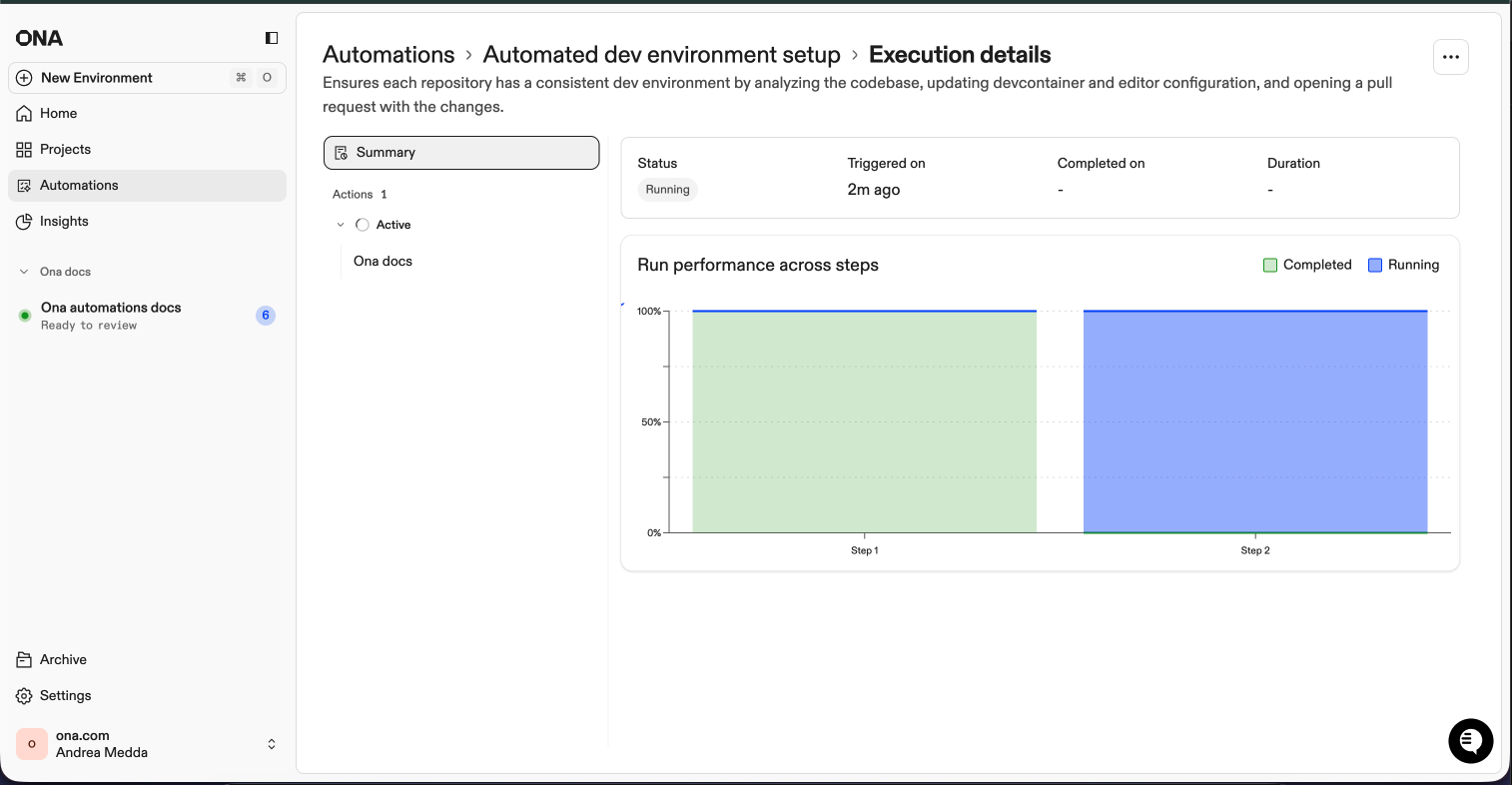Open the Andrea Medda account switcher
1512x785 pixels.
coord(271,743)
